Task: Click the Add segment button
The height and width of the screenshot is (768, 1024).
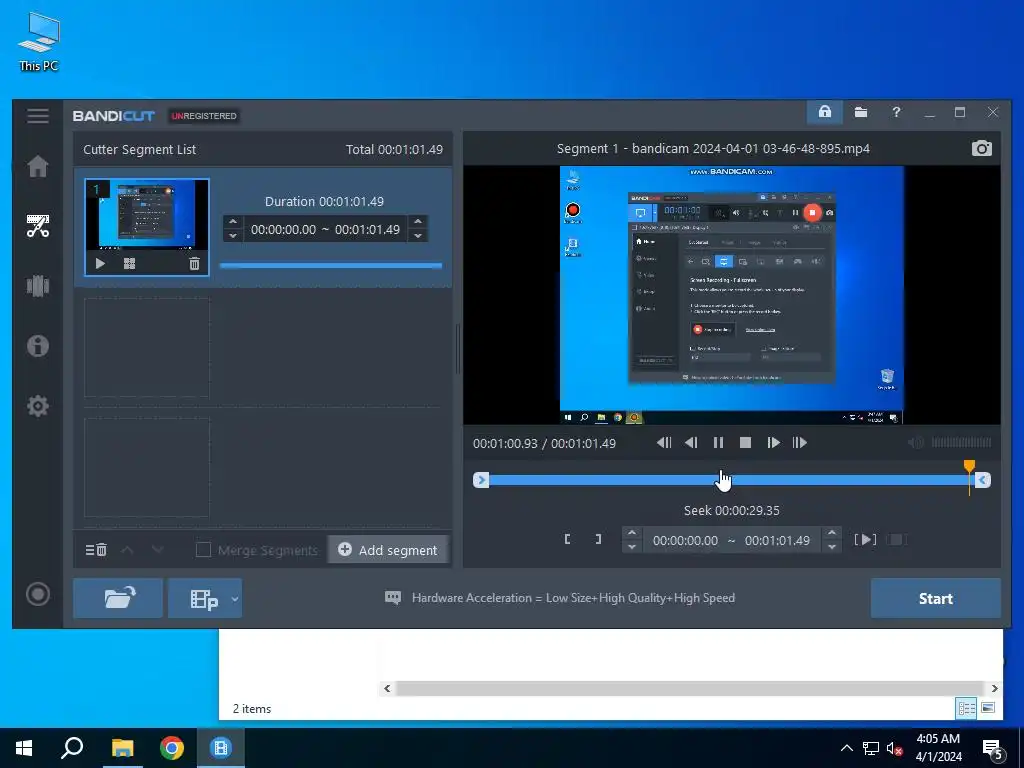Action: tap(388, 550)
